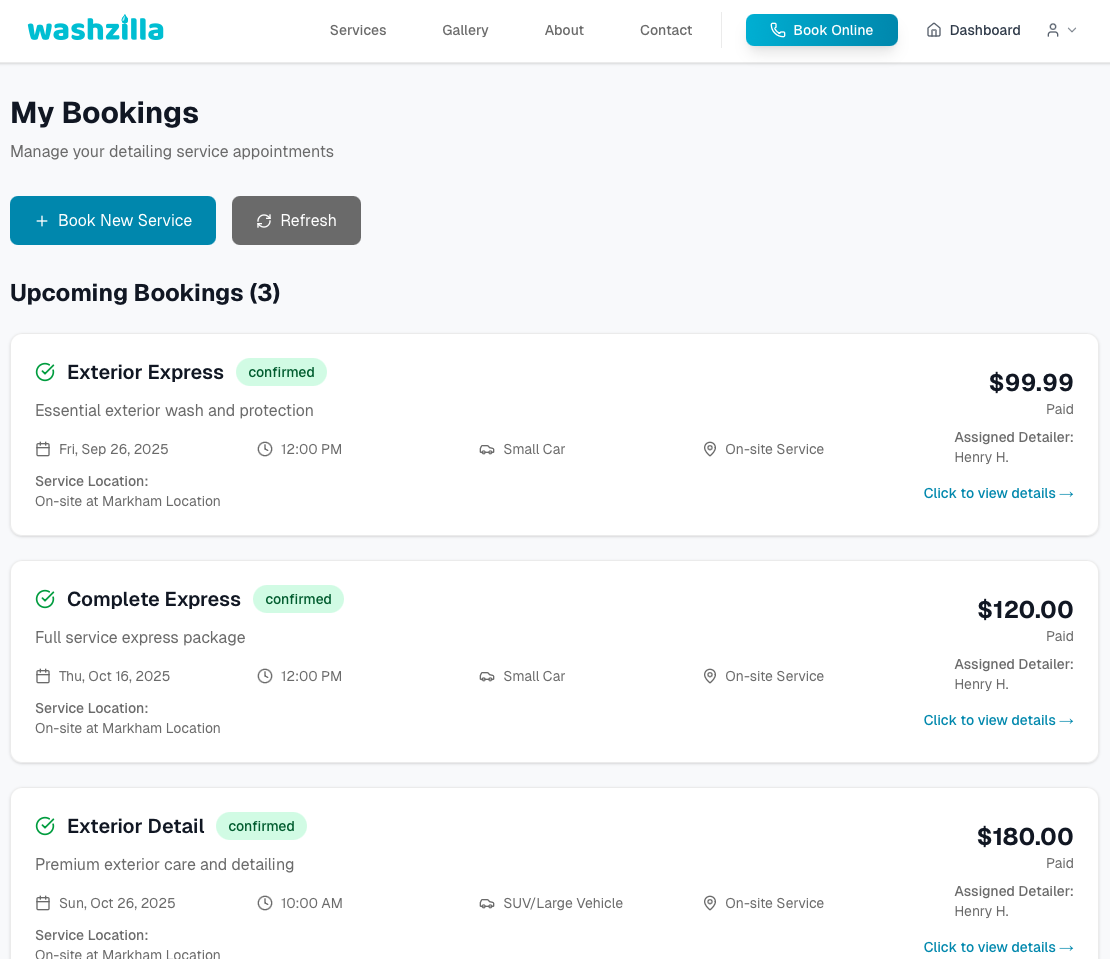Open the About navigation link
This screenshot has width=1110, height=959.
point(564,30)
